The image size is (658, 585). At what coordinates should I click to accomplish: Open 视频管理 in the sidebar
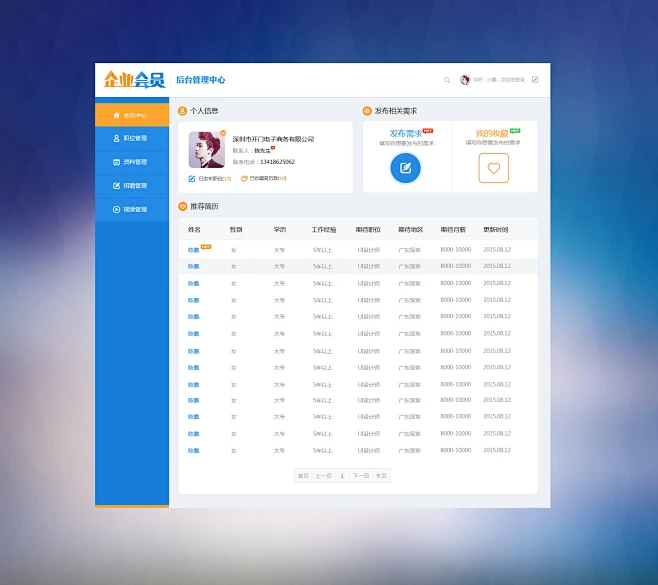coord(132,210)
